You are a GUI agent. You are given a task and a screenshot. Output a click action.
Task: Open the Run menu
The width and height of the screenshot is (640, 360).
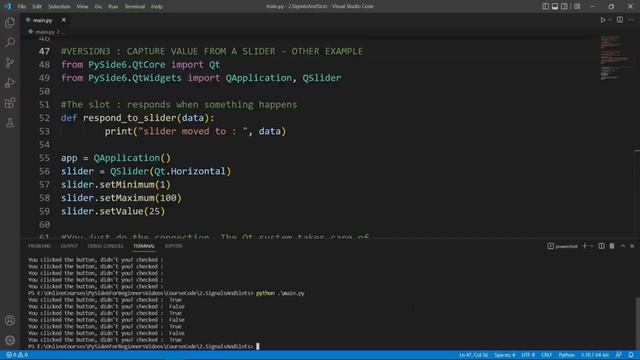pyautogui.click(x=113, y=7)
